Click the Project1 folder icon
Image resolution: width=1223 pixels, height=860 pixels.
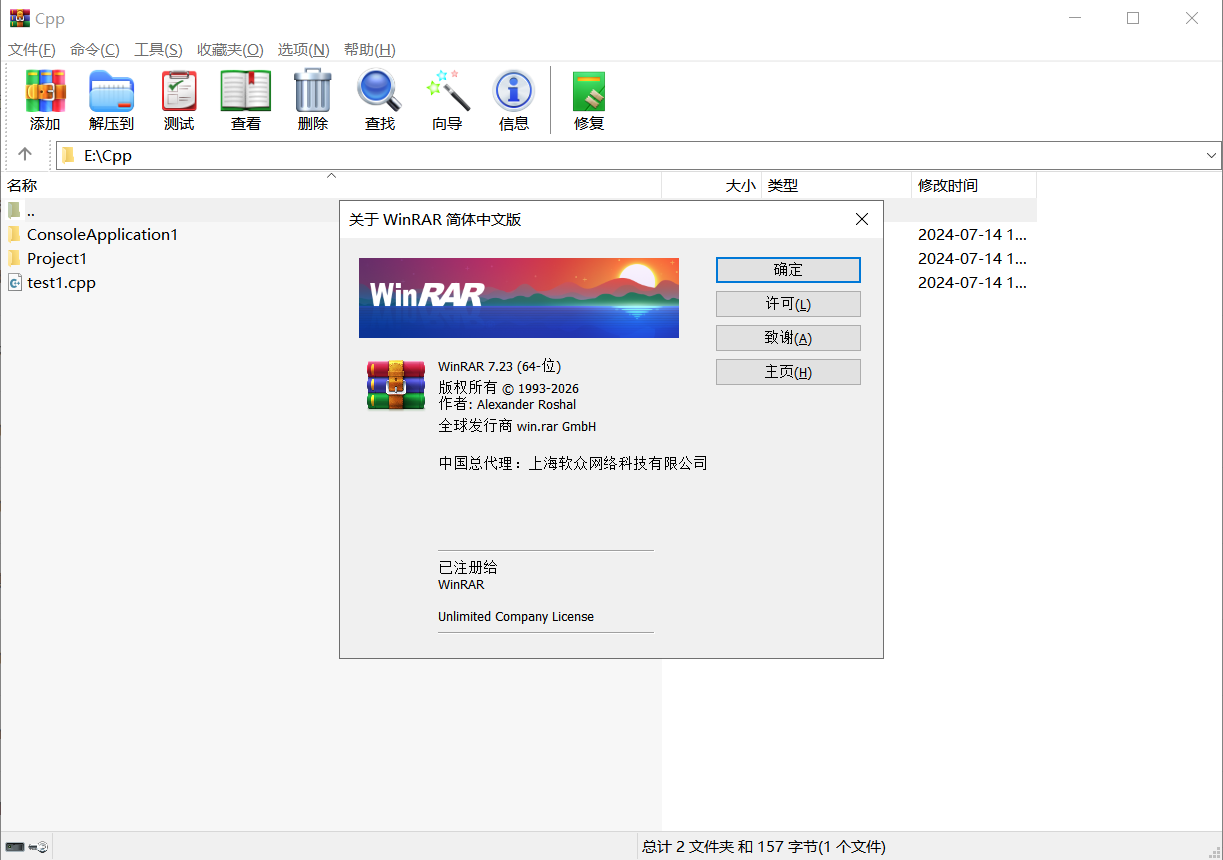[14, 258]
